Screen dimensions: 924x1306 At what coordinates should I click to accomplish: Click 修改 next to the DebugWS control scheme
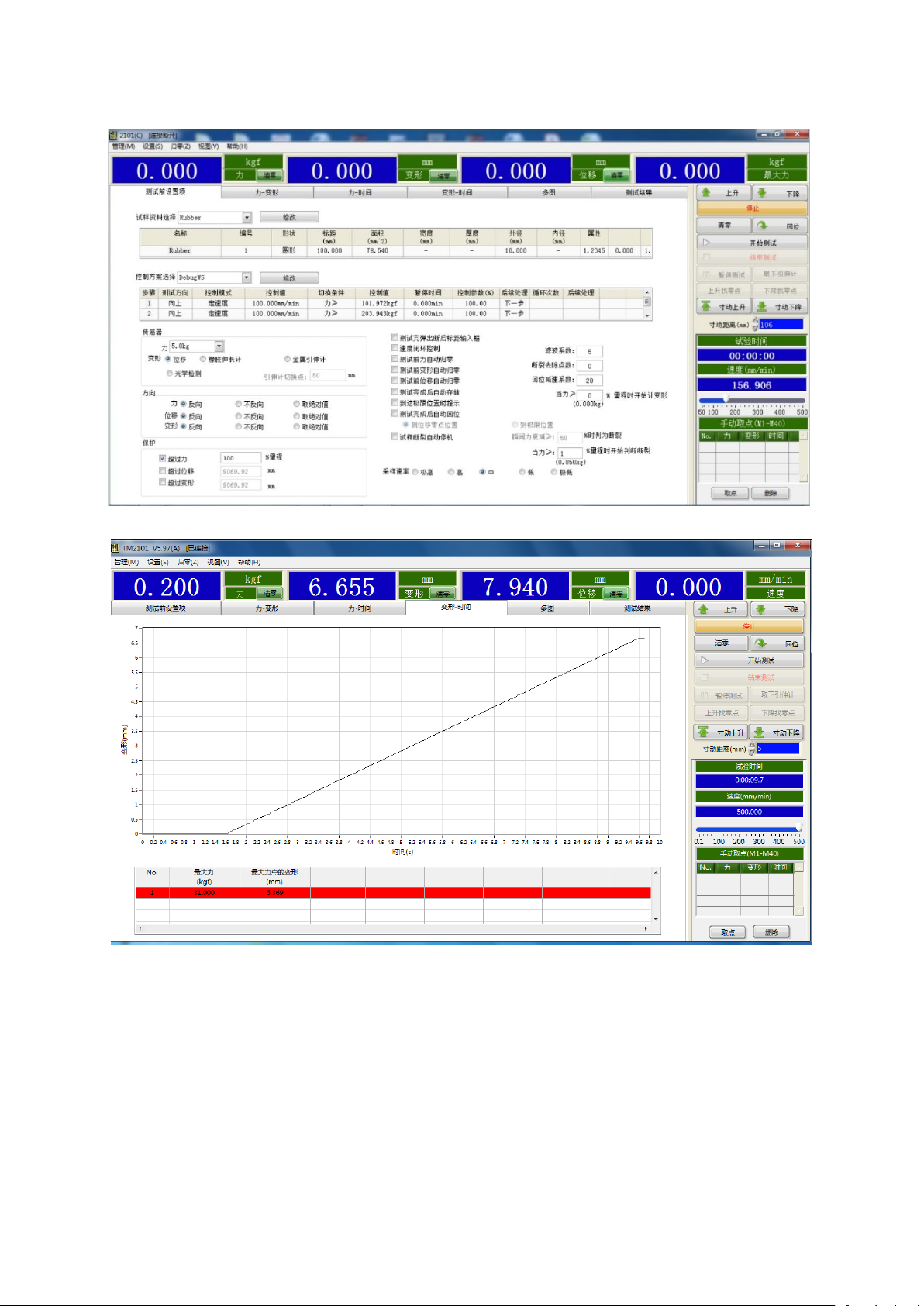[x=289, y=277]
